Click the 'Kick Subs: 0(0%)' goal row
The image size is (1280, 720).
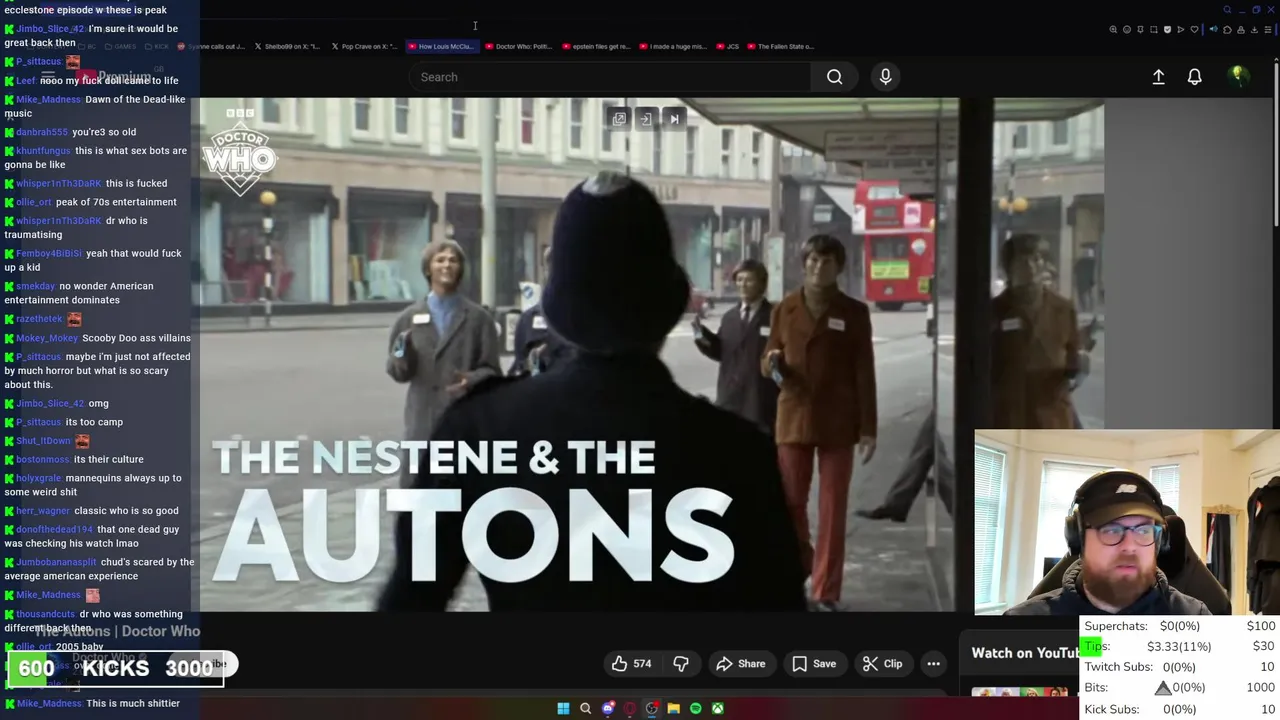pyautogui.click(x=1179, y=709)
